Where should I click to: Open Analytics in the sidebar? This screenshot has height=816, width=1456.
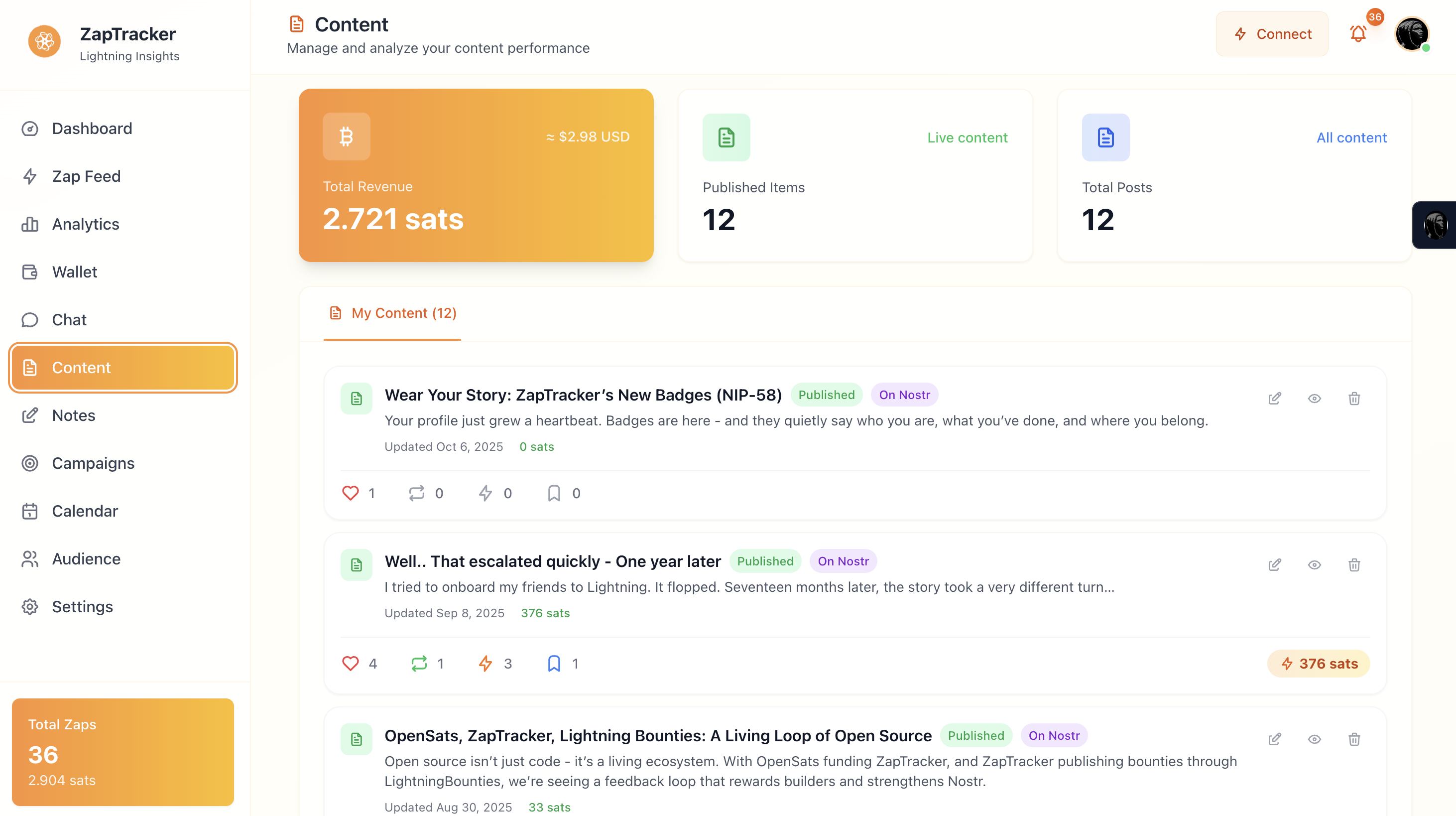click(x=85, y=224)
